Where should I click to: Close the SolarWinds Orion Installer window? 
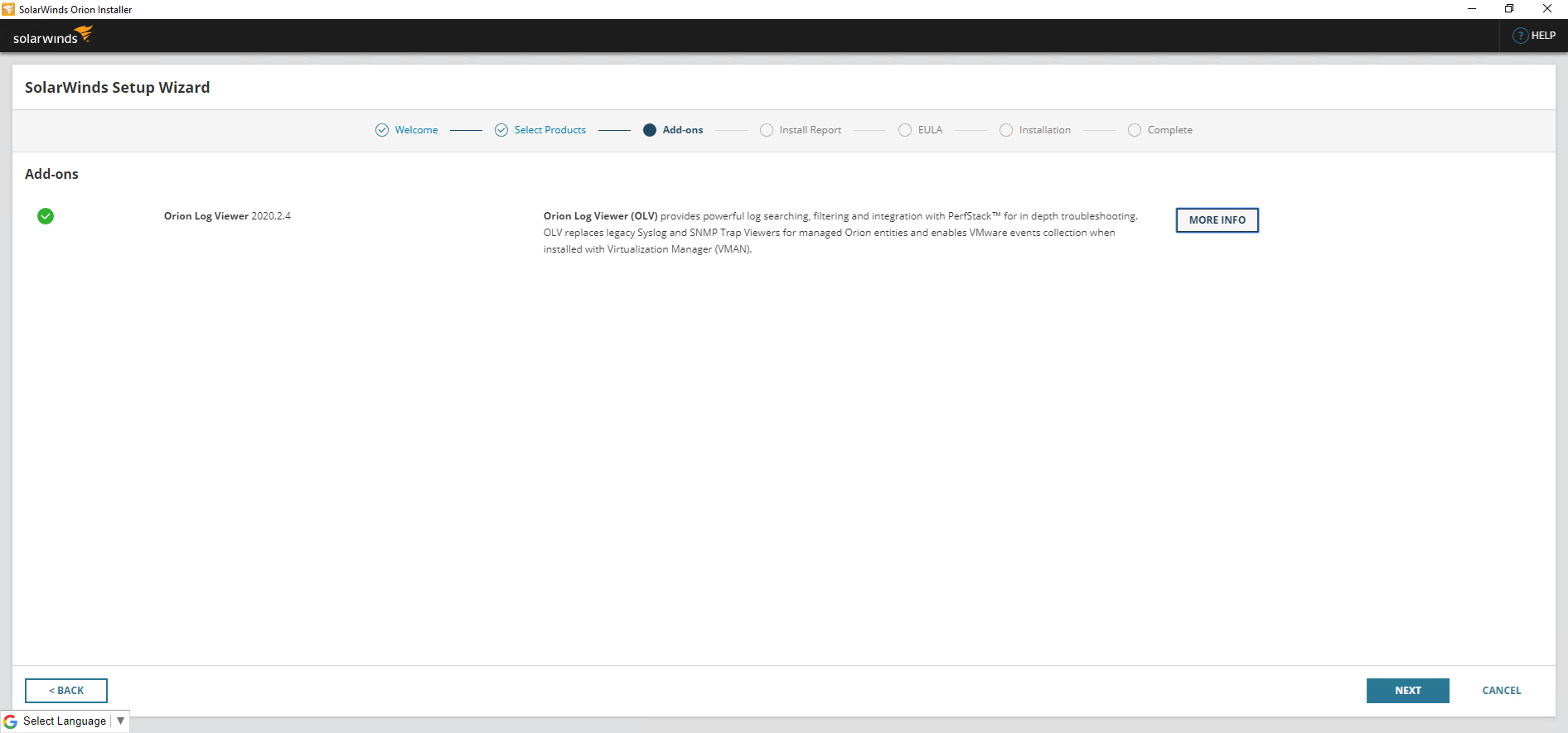pos(1547,9)
